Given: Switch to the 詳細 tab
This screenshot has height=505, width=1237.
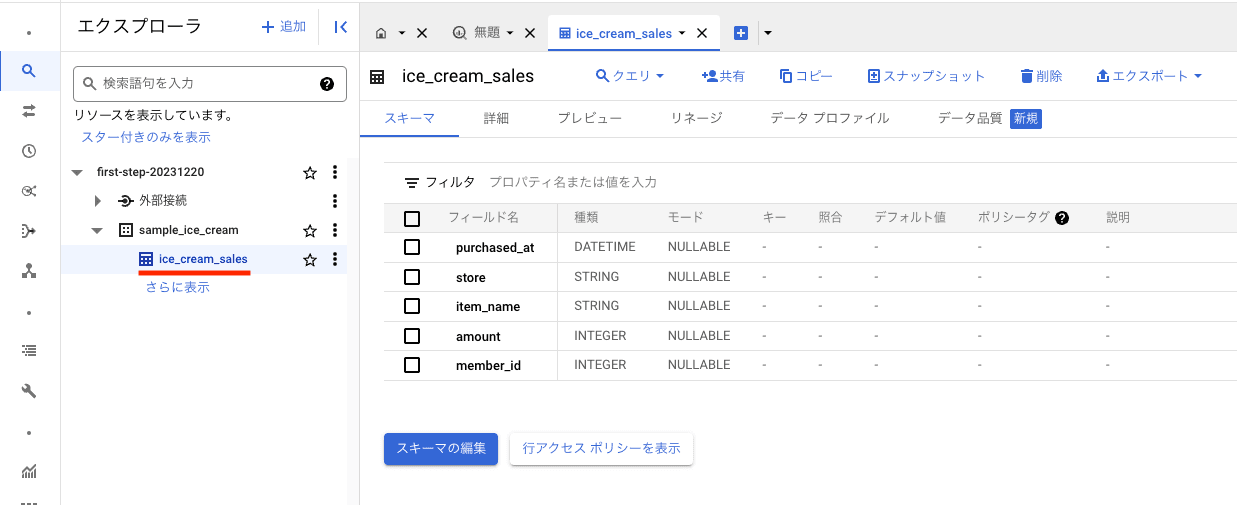Looking at the screenshot, I should point(496,118).
